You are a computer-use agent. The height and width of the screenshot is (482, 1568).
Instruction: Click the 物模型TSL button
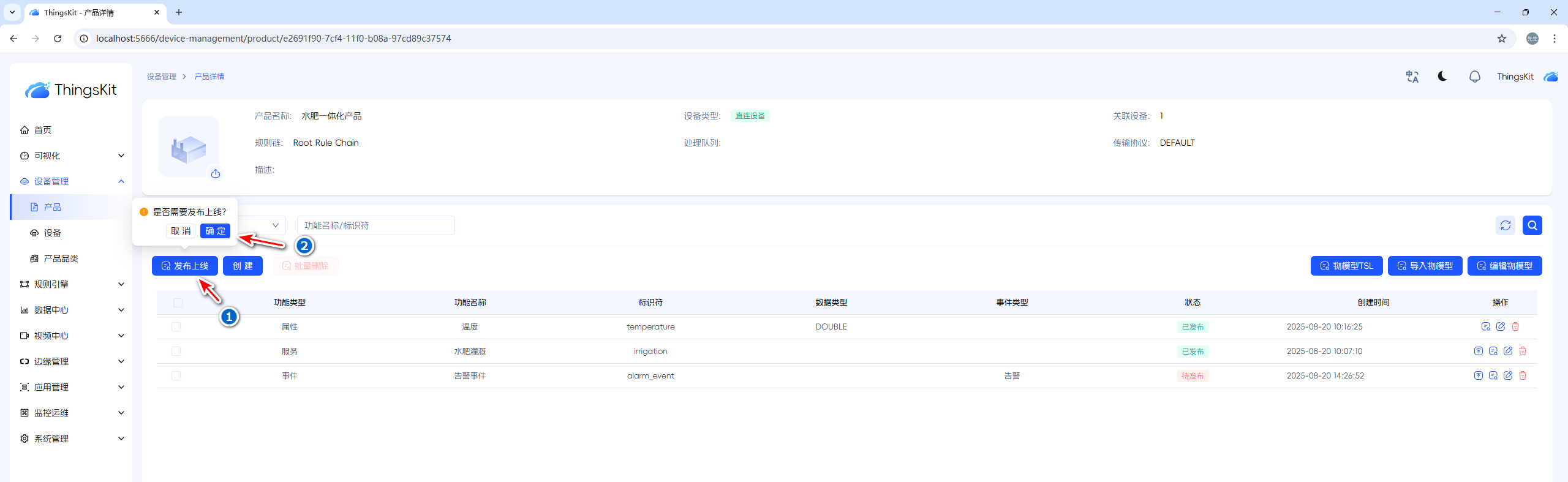coord(1346,266)
